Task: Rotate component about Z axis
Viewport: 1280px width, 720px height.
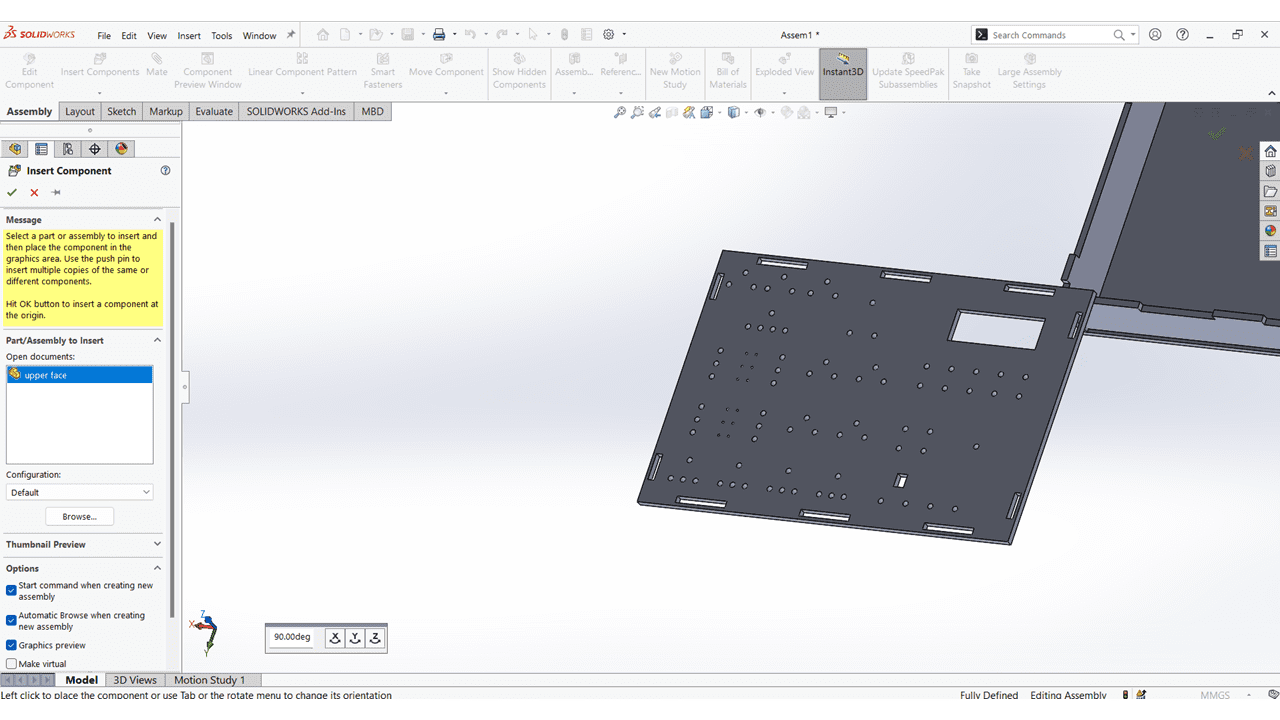Action: pos(375,637)
